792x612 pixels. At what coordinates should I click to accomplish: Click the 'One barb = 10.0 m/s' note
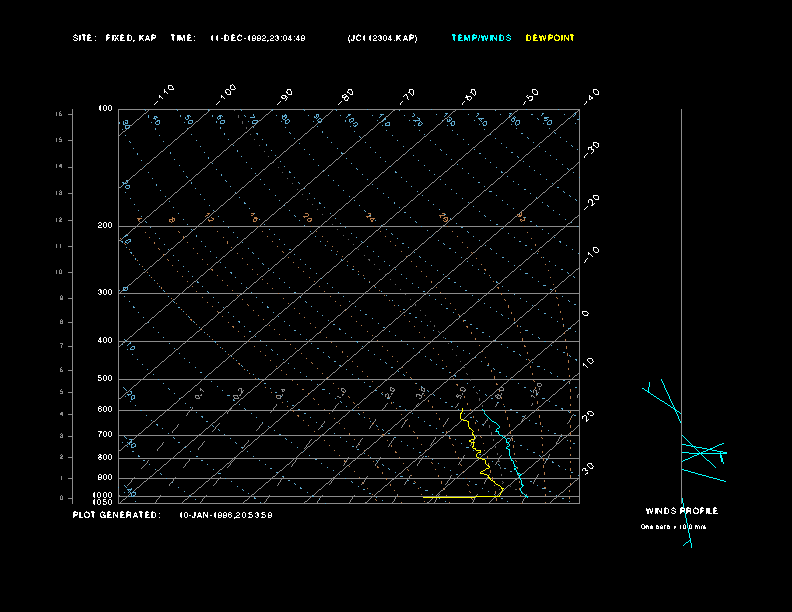pos(673,527)
